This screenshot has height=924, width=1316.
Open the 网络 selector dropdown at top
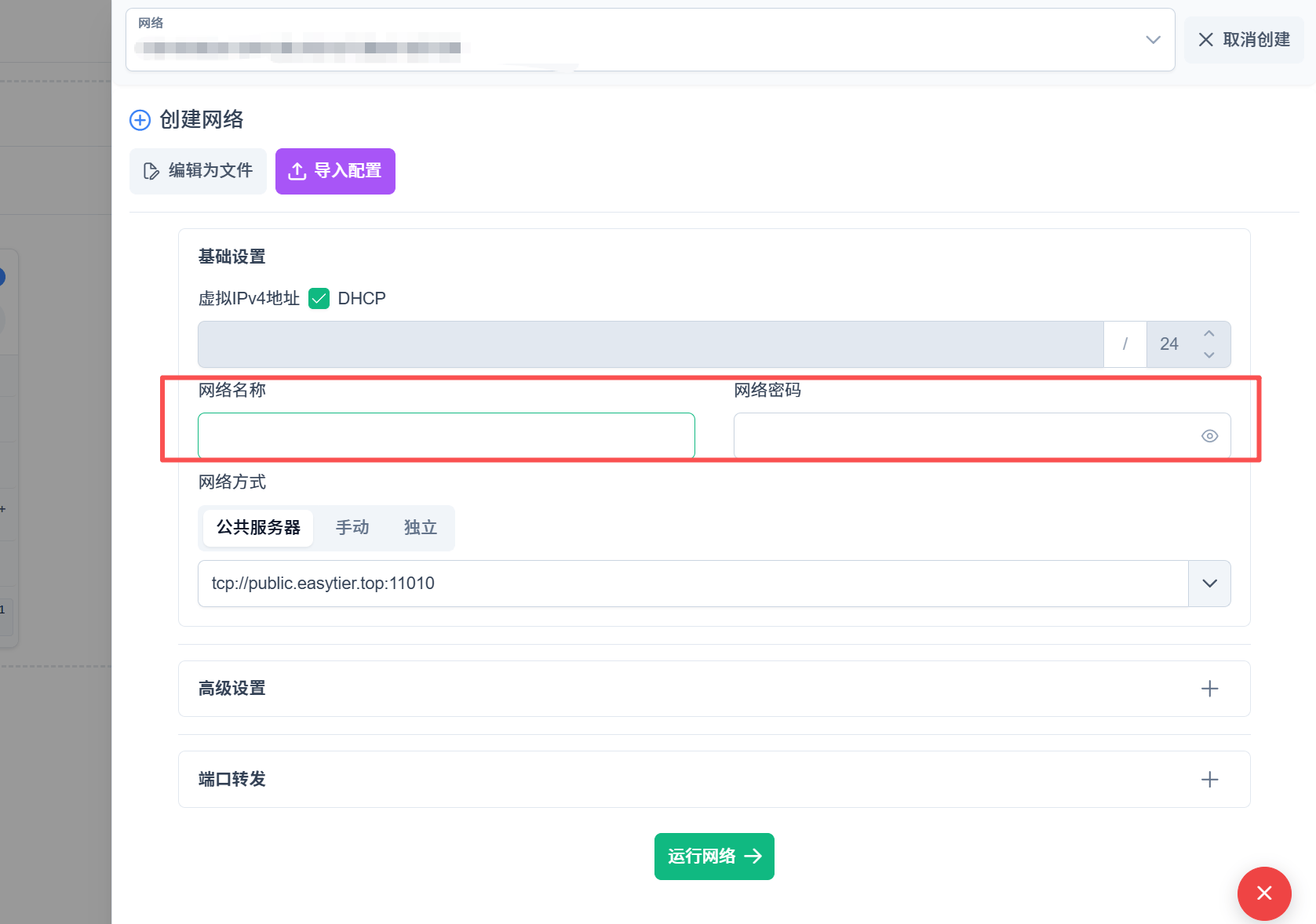[1152, 40]
